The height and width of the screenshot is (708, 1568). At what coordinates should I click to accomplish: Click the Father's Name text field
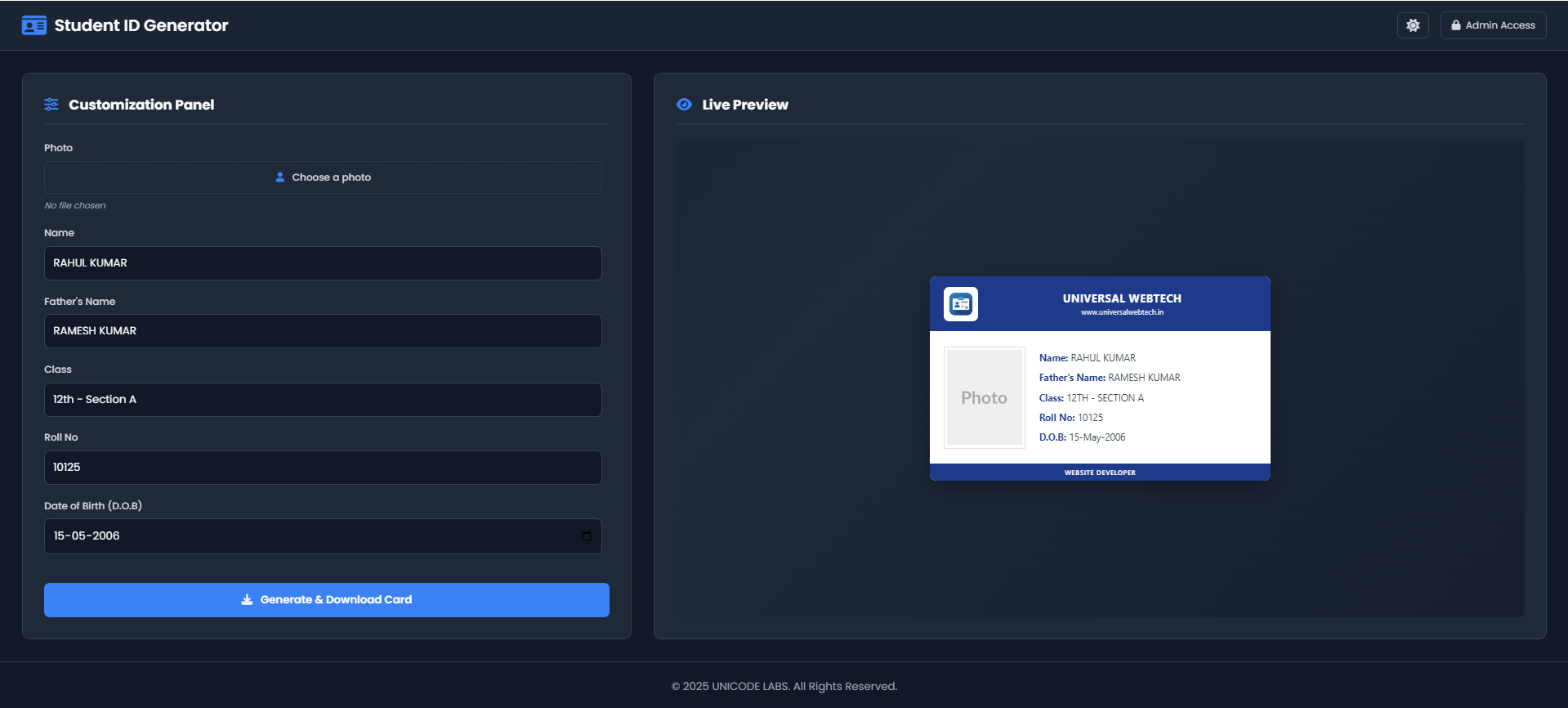323,331
